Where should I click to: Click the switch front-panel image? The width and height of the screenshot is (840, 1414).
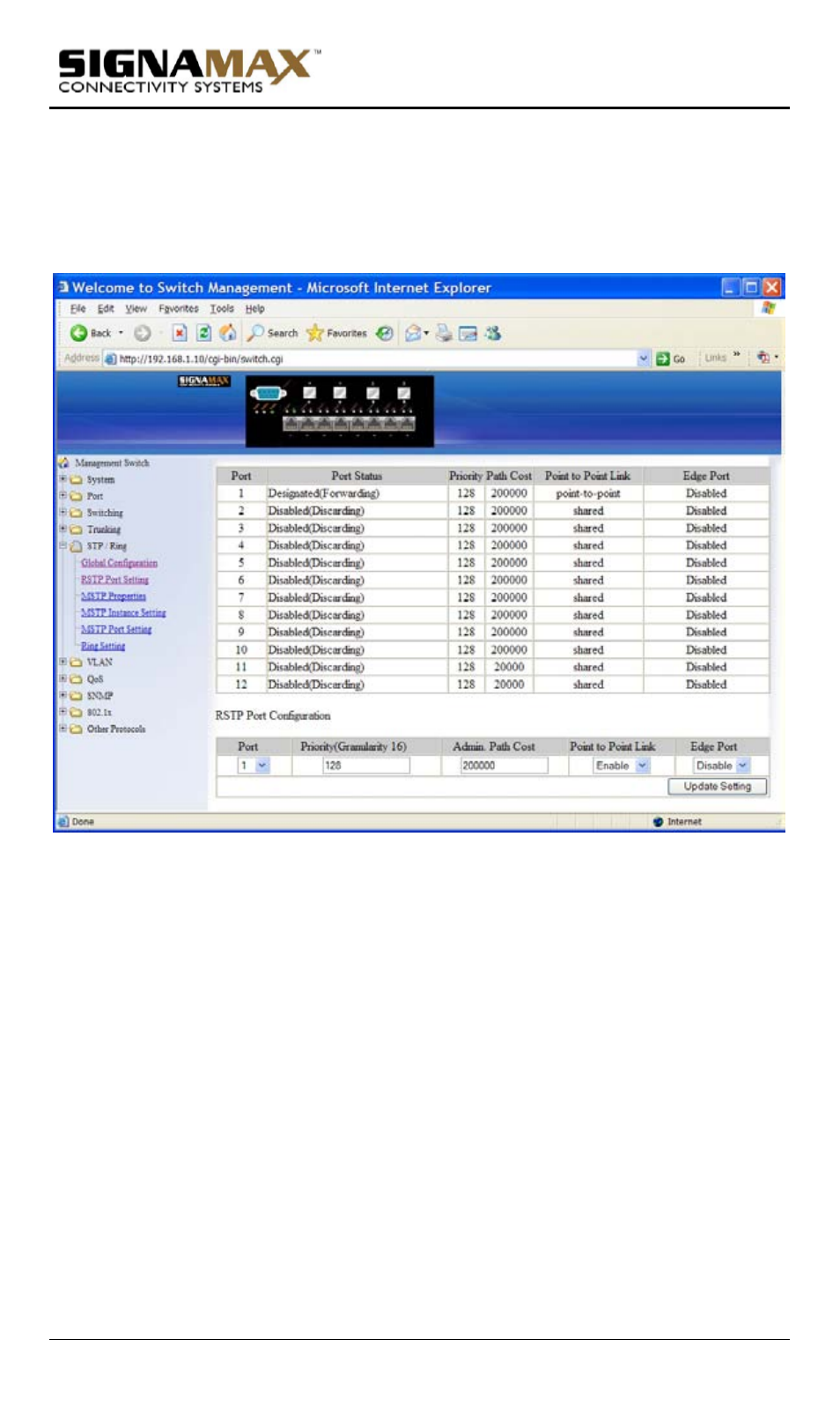pos(340,411)
